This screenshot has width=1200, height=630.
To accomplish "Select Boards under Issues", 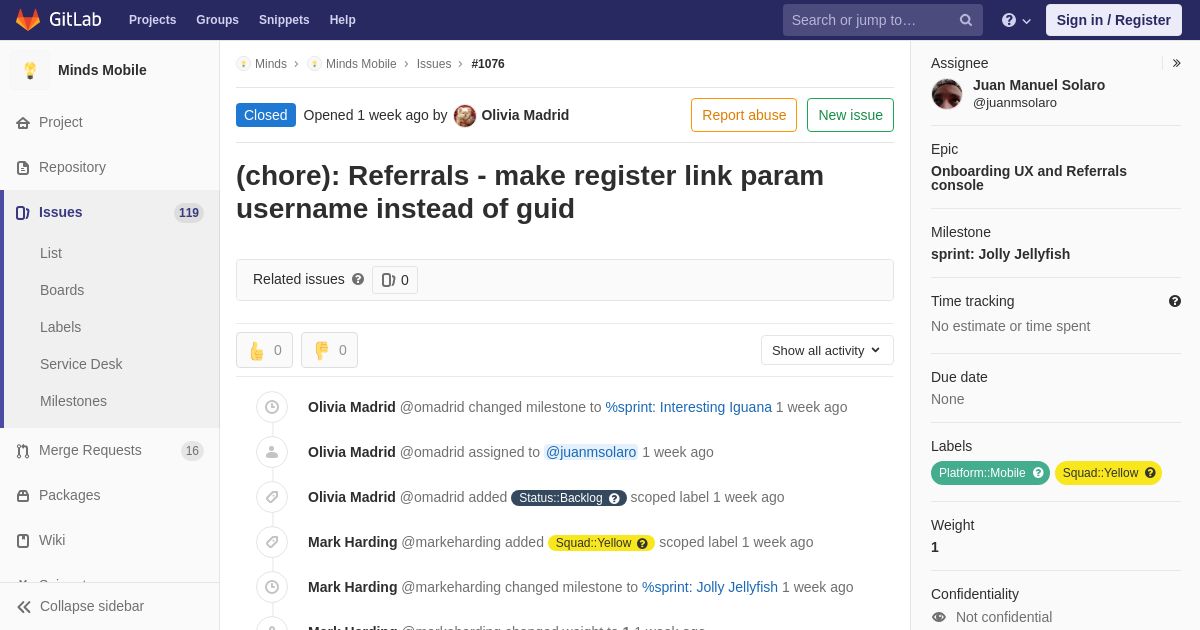I will coord(62,290).
